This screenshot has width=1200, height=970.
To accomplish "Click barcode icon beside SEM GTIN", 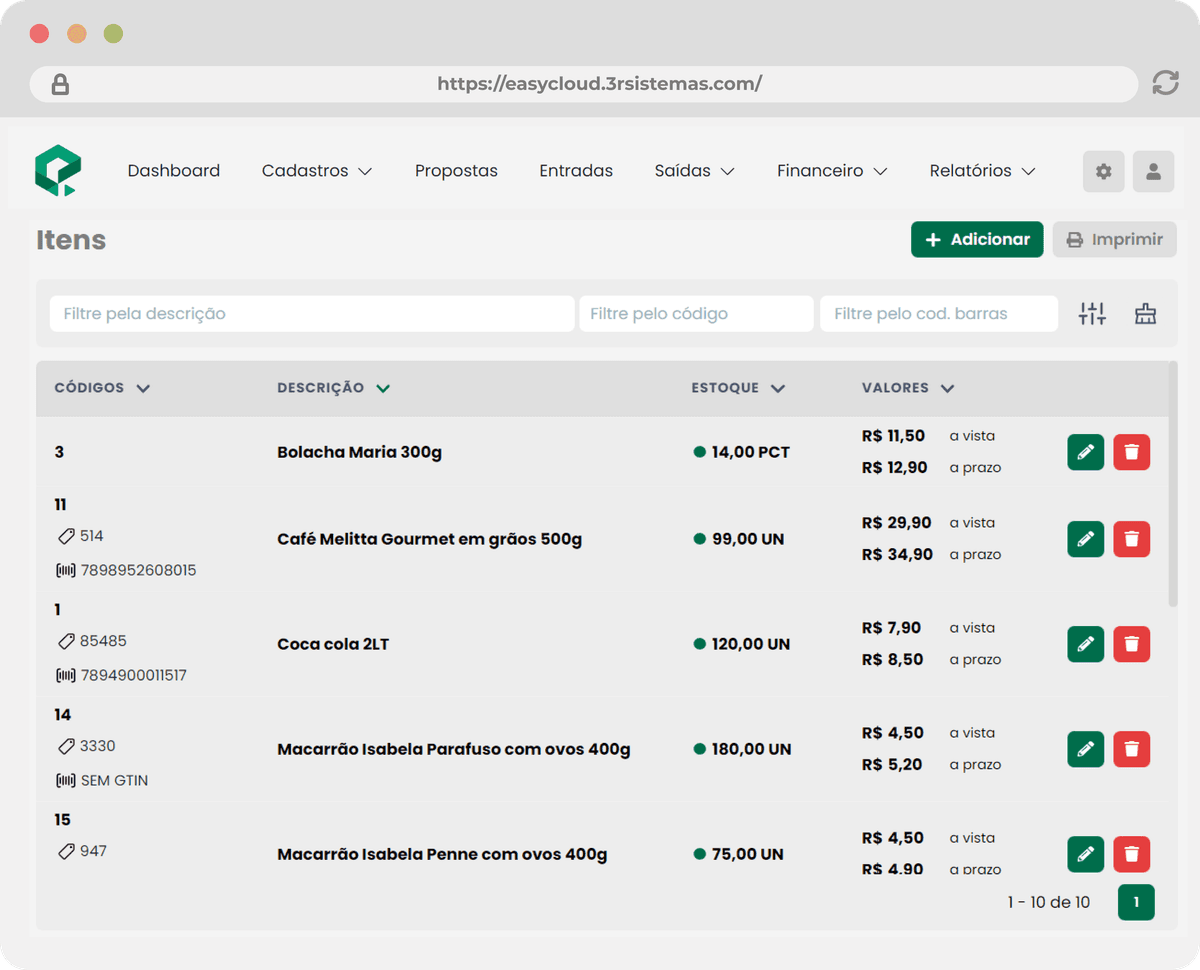I will coord(65,781).
